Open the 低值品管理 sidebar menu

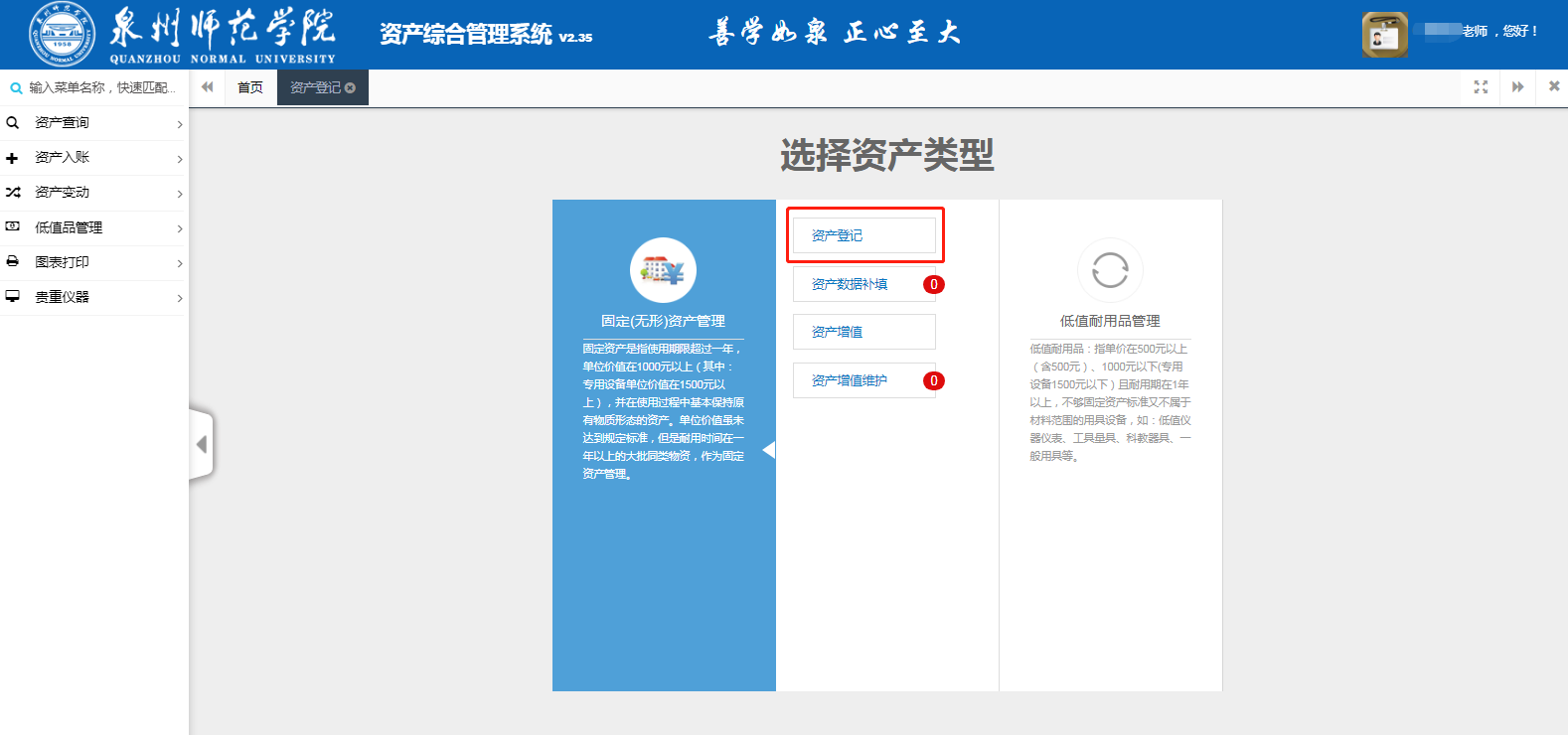pos(93,227)
